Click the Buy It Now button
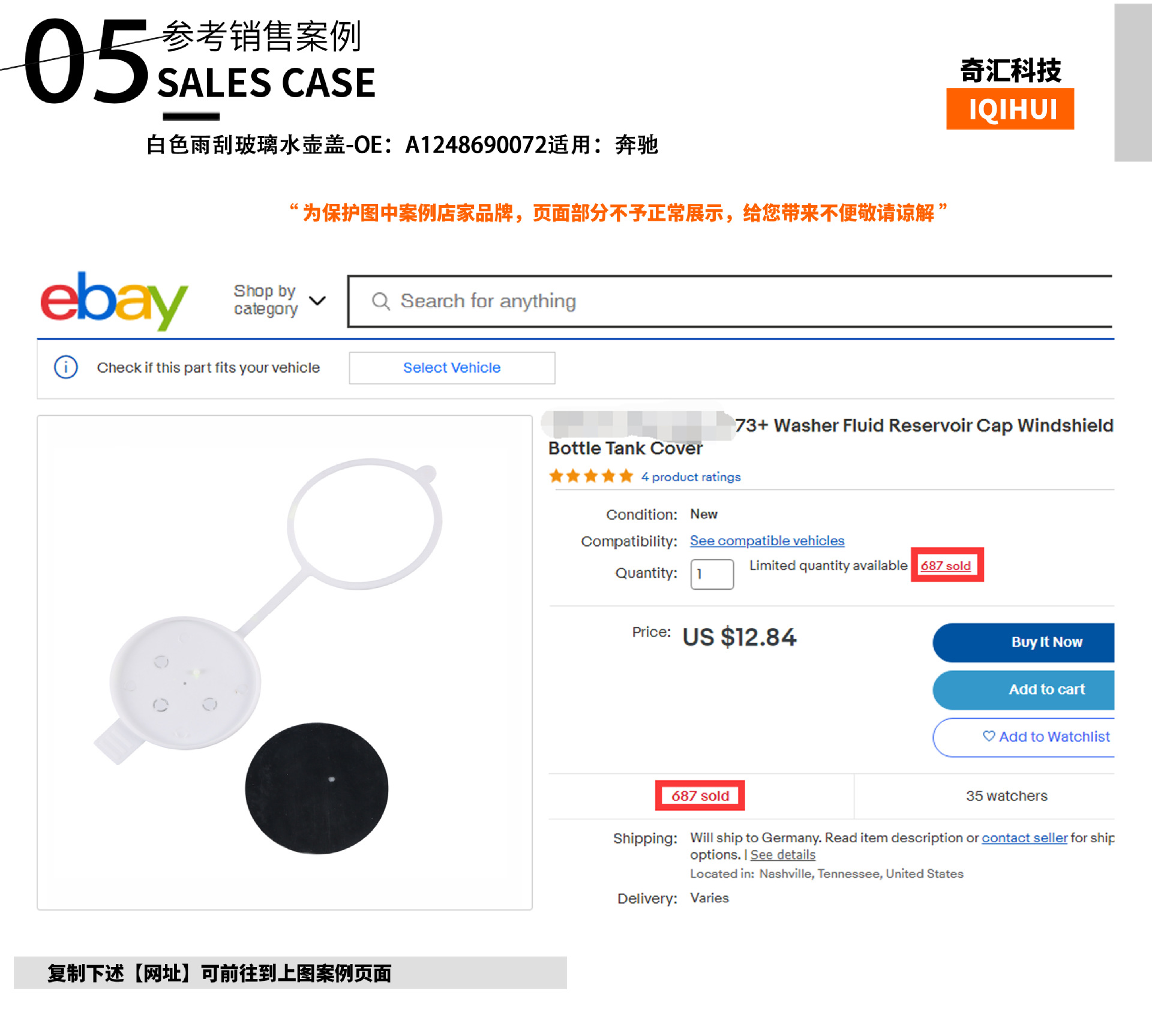 [1024, 642]
